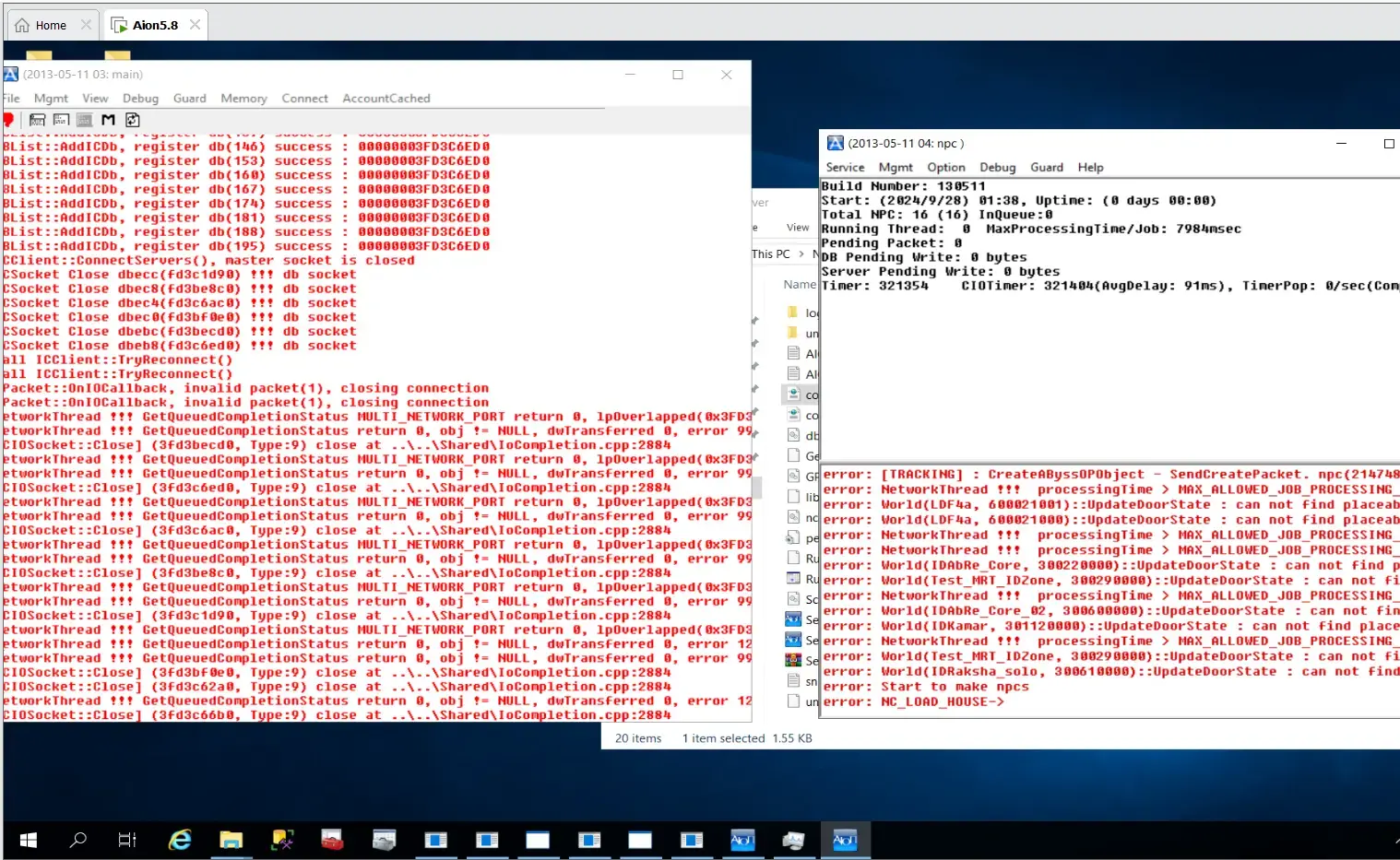Open AccountCached menu in main window
Screen dimensions: 1400x860
(x=386, y=98)
